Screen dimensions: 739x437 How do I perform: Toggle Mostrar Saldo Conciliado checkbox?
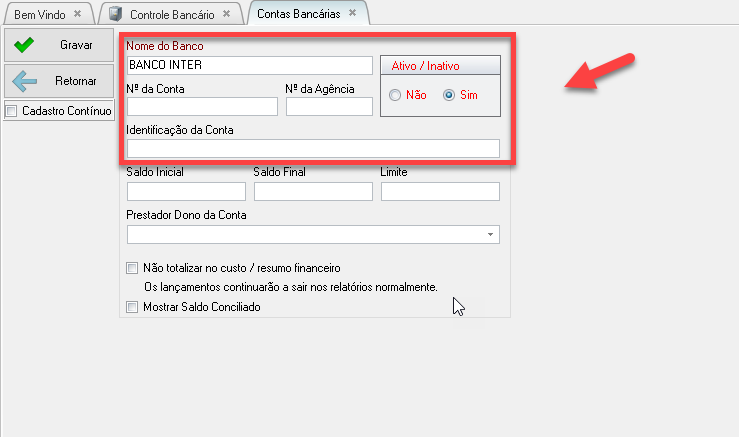point(133,307)
